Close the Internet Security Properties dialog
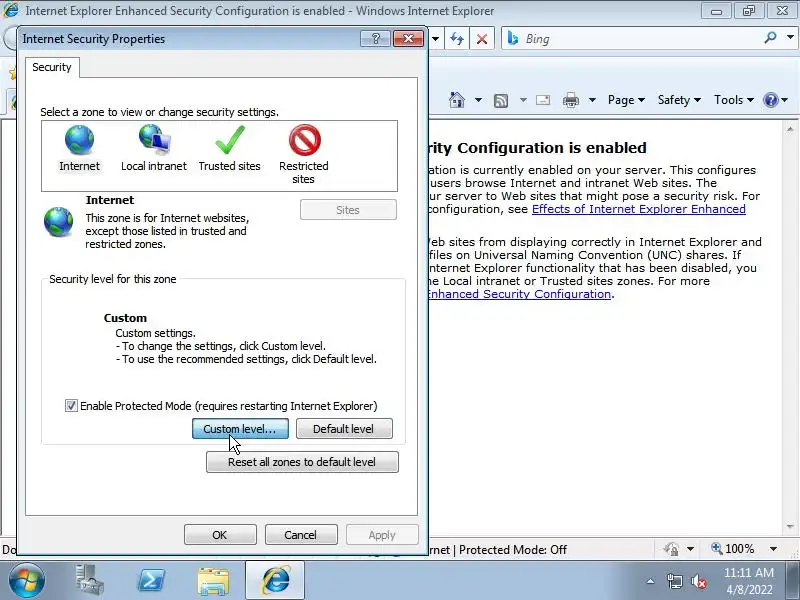The width and height of the screenshot is (800, 600). (408, 39)
